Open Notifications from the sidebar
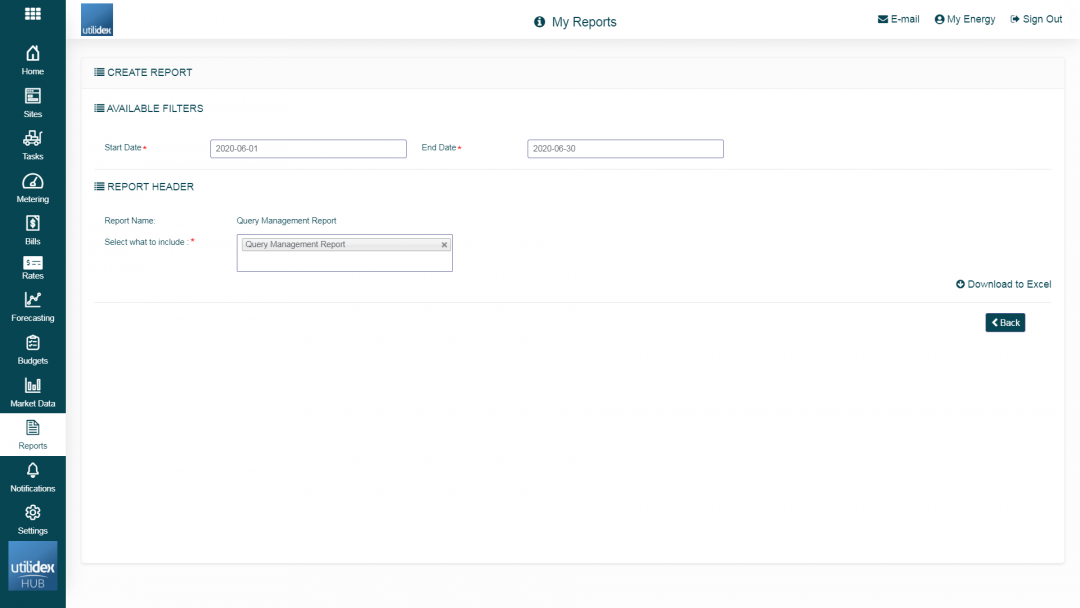 click(x=32, y=479)
